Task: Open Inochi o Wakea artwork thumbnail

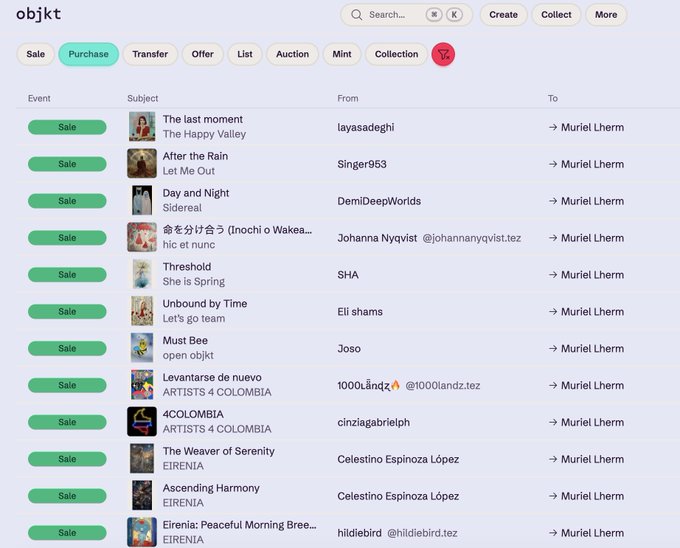Action: coord(142,237)
